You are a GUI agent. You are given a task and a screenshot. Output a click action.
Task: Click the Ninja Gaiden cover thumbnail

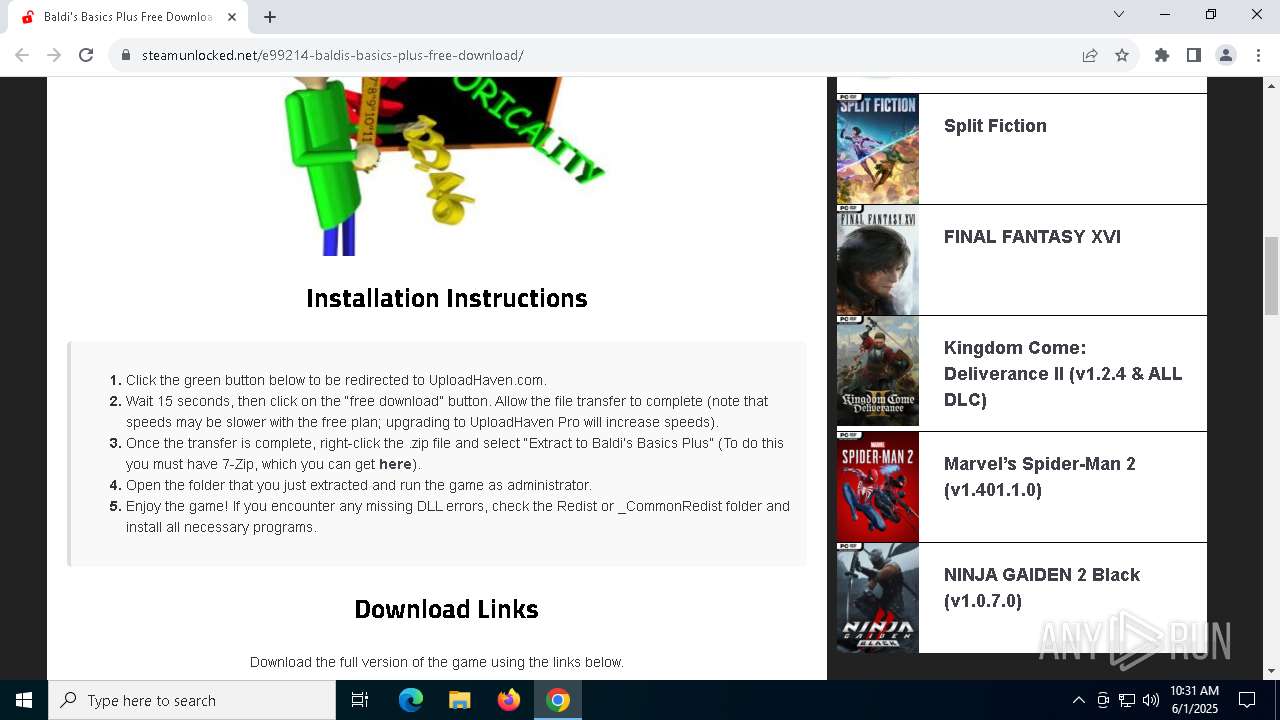[878, 598]
